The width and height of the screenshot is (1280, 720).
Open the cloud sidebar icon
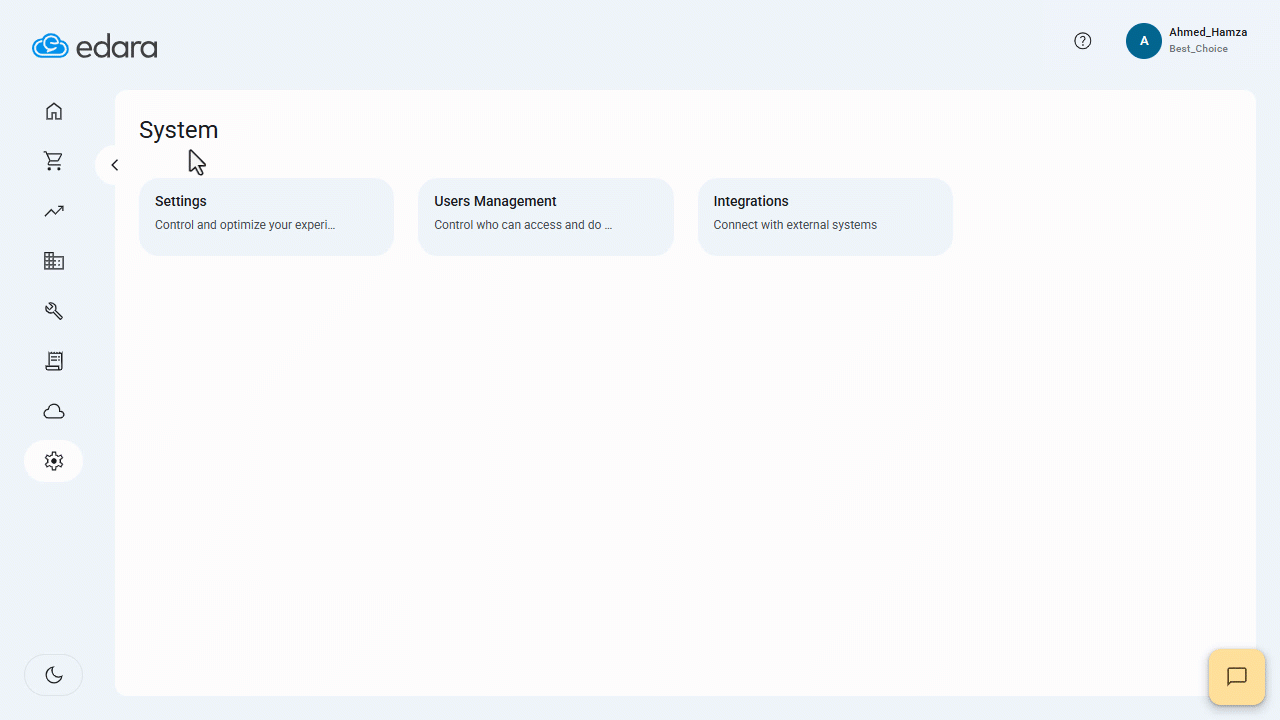pos(54,411)
